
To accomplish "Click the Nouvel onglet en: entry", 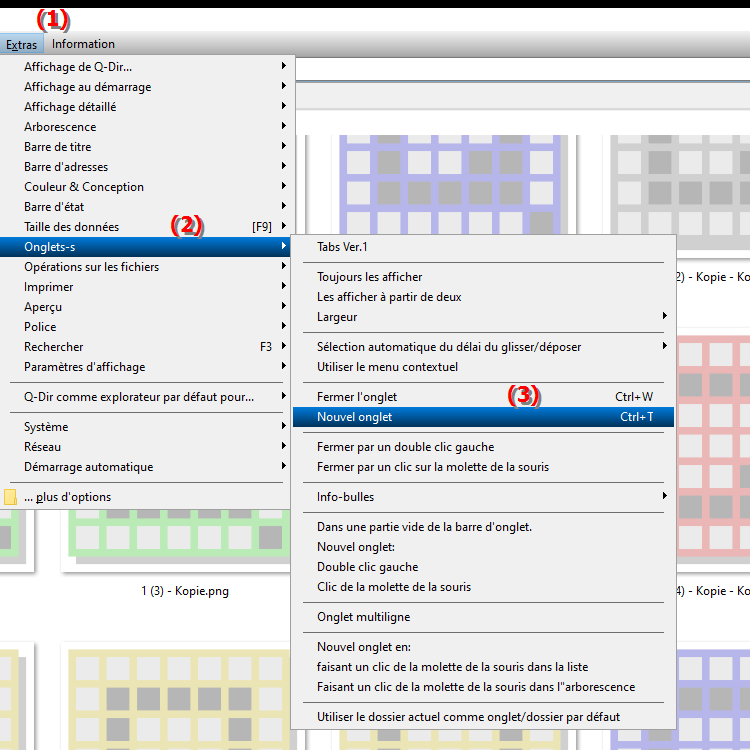I will coord(484,647).
